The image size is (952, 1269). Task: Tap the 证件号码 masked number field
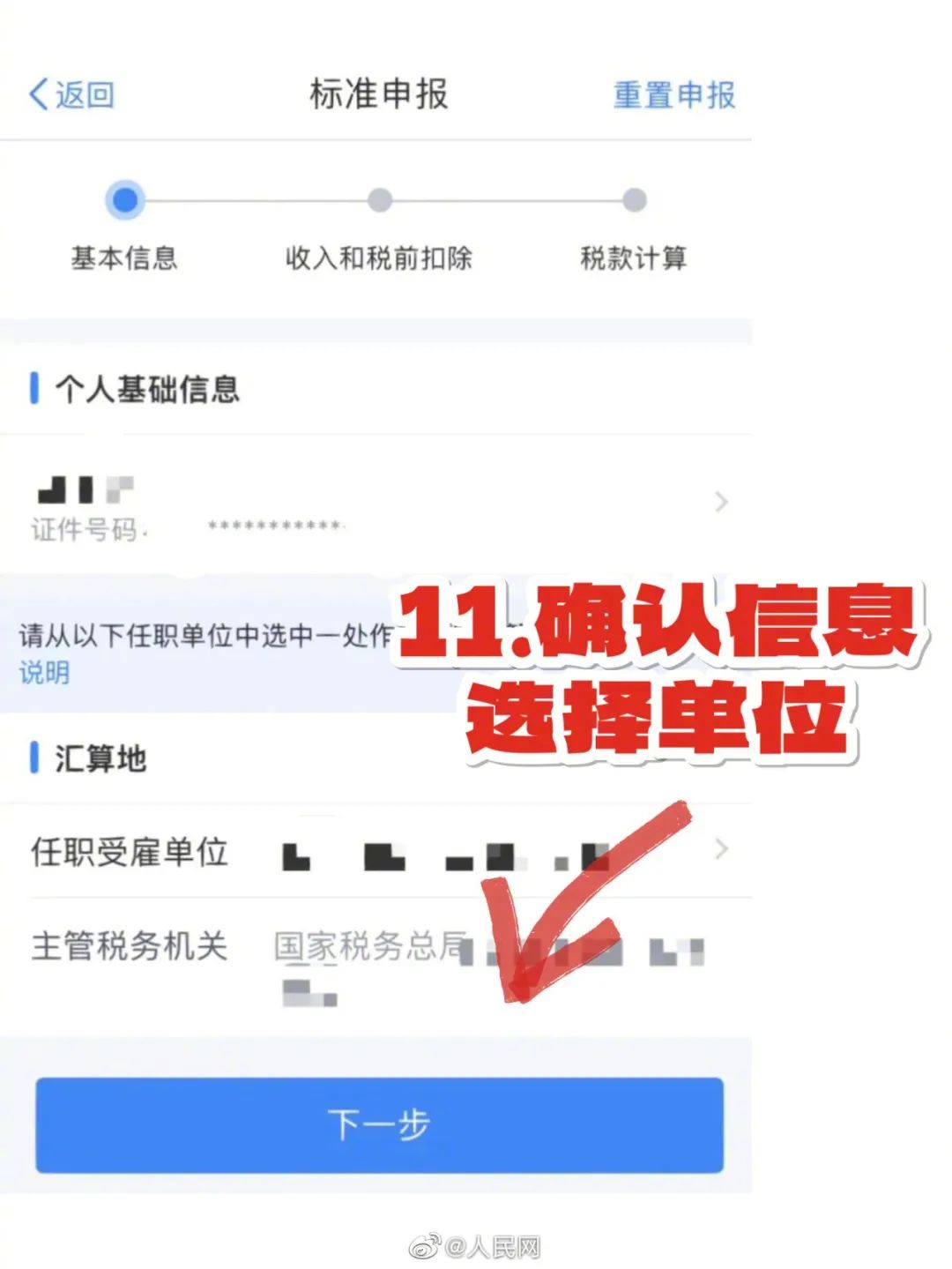(x=276, y=526)
